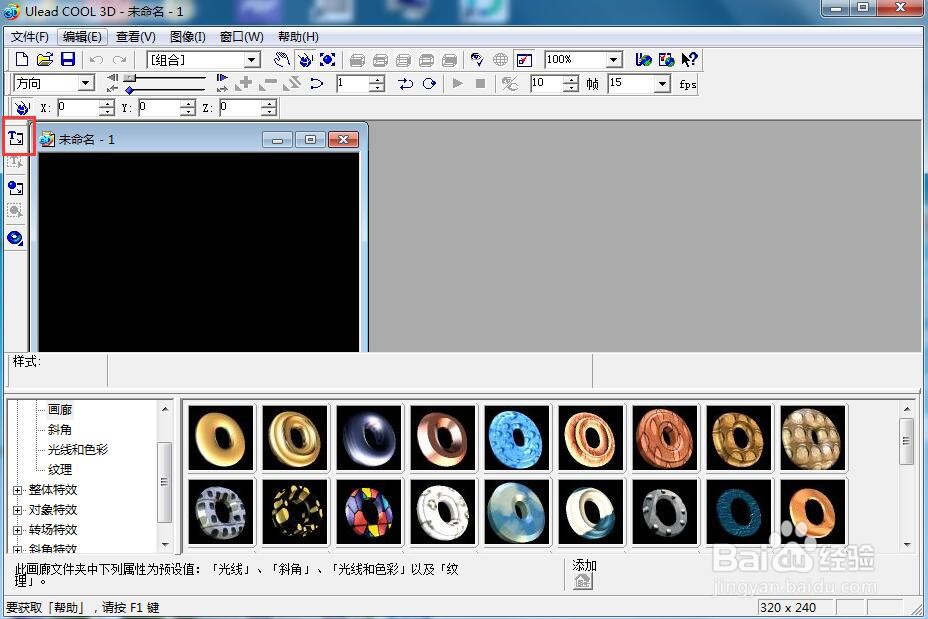Screen dimensions: 928x619
Task: Click the second Ulead web globe icon
Action: click(666, 59)
